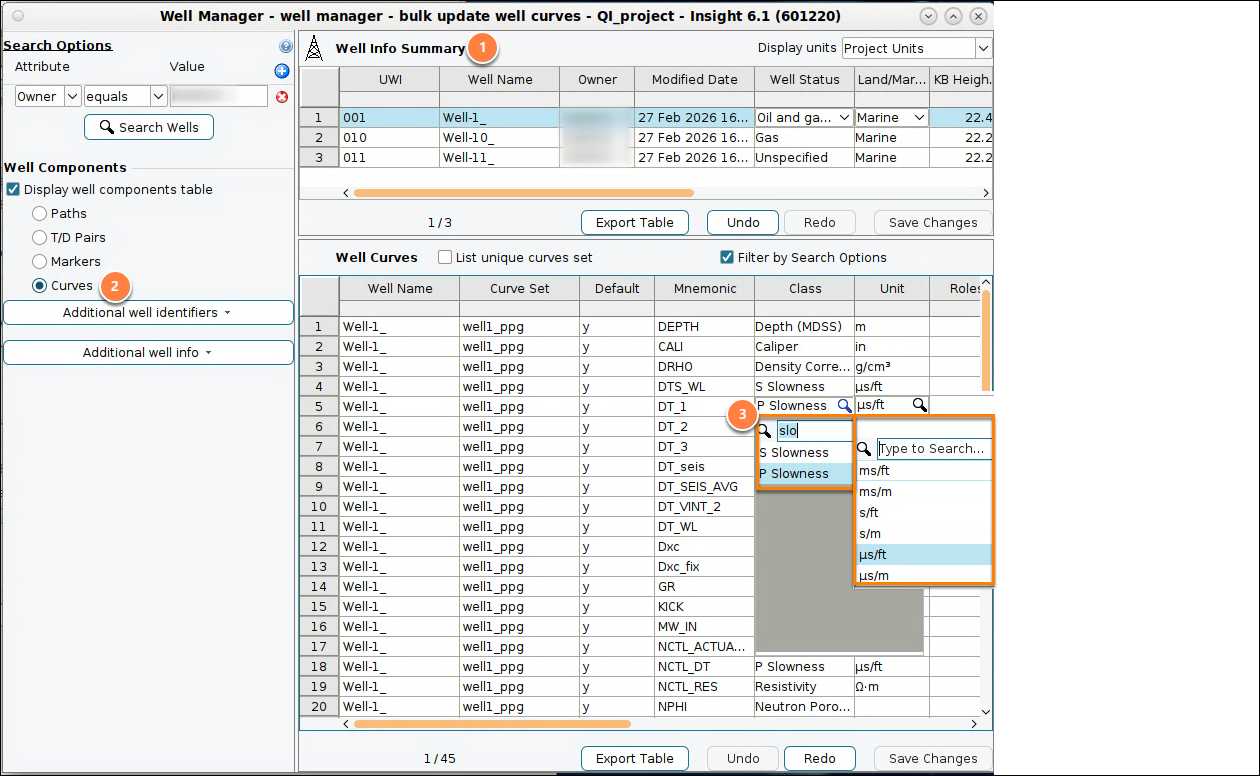Click the search icon beside Type to Search field
This screenshot has height=776, width=1260.
tap(865, 449)
